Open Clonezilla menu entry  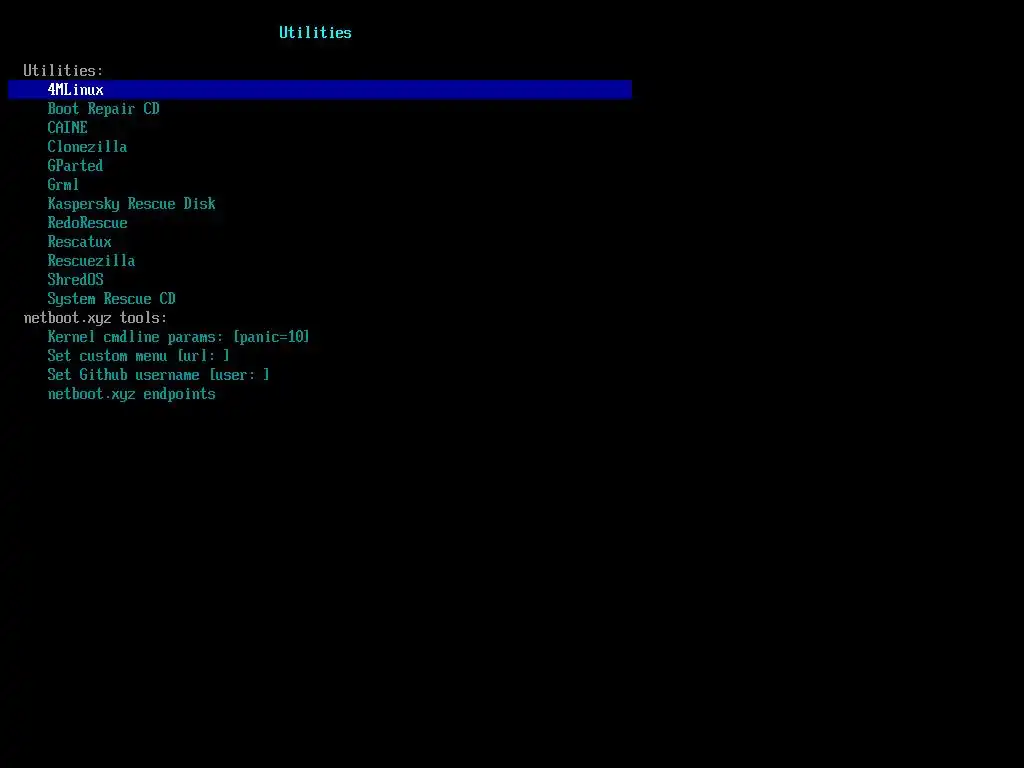(x=87, y=146)
